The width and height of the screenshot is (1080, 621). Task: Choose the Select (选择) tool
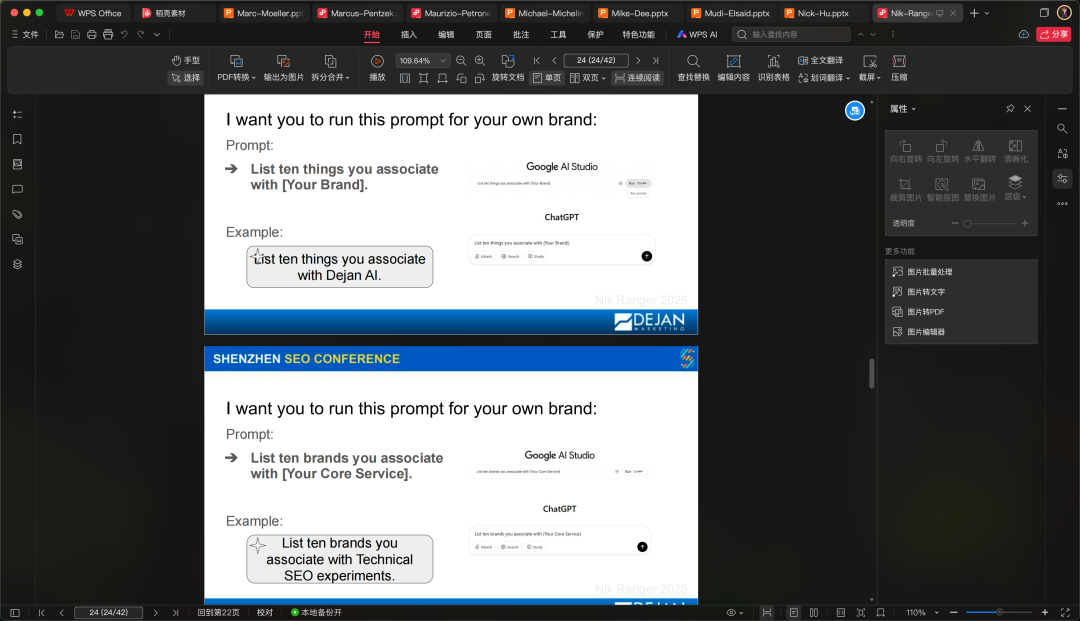pyautogui.click(x=185, y=78)
